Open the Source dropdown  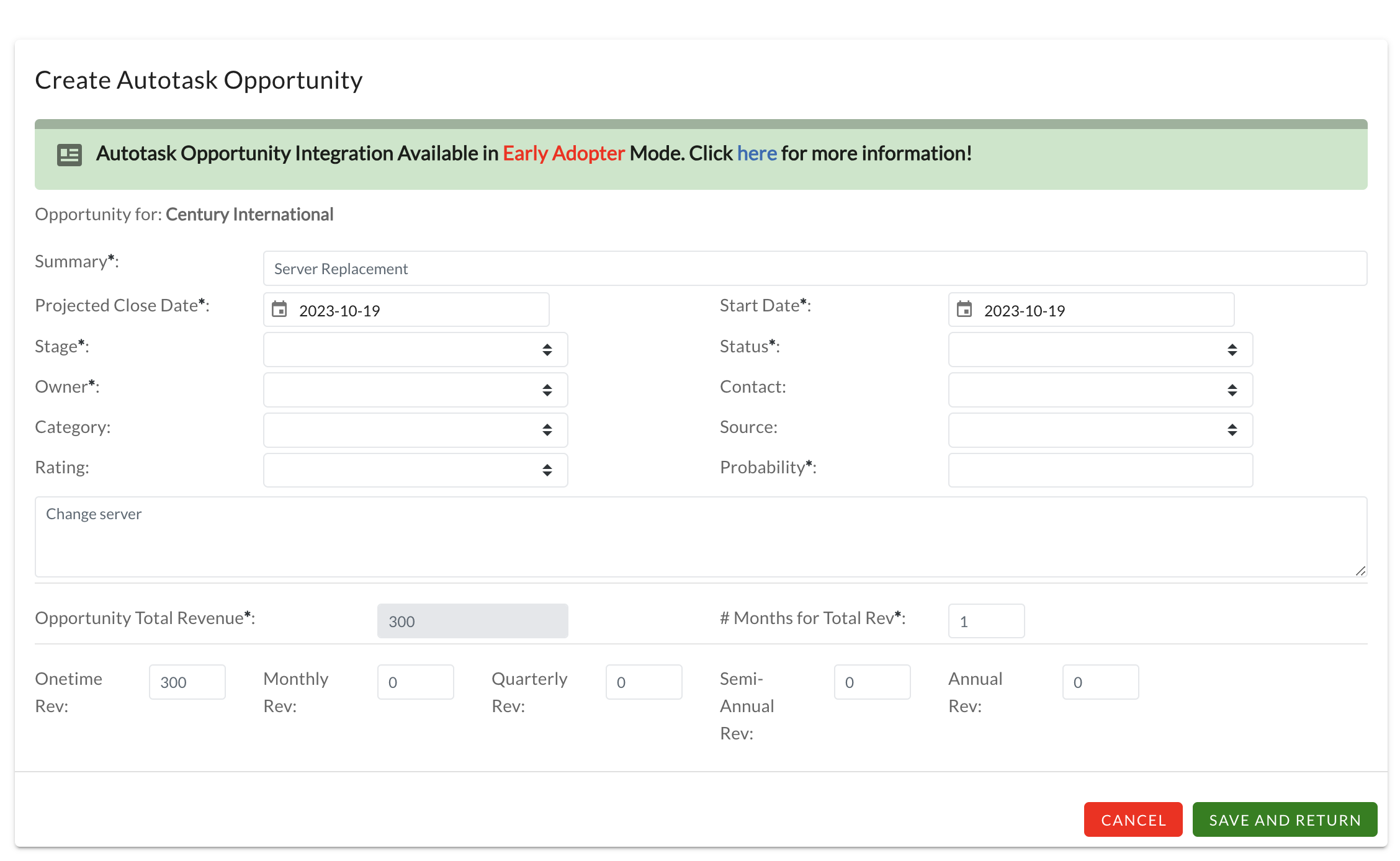click(x=1100, y=430)
